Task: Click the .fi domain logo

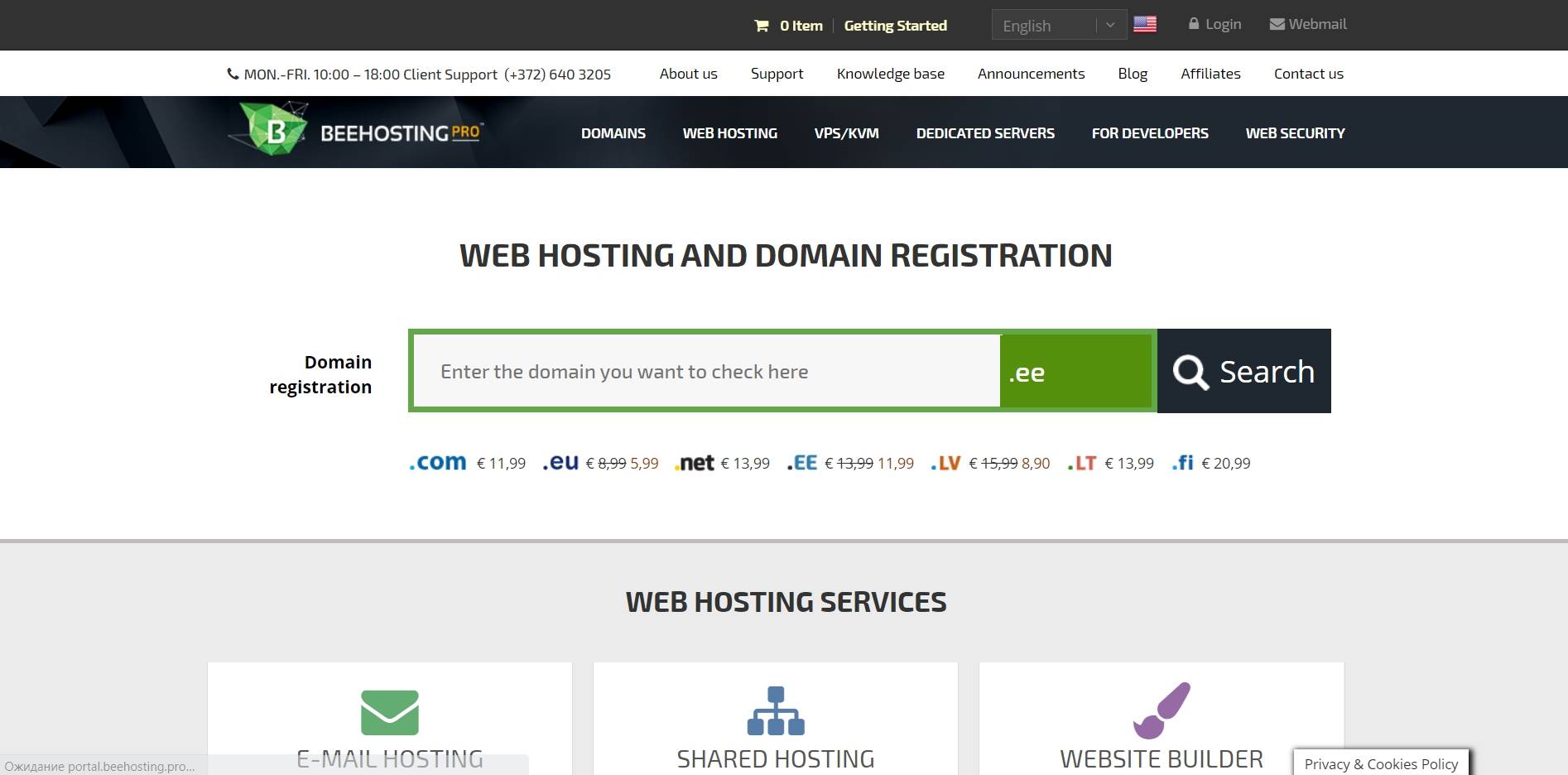Action: coord(1183,462)
